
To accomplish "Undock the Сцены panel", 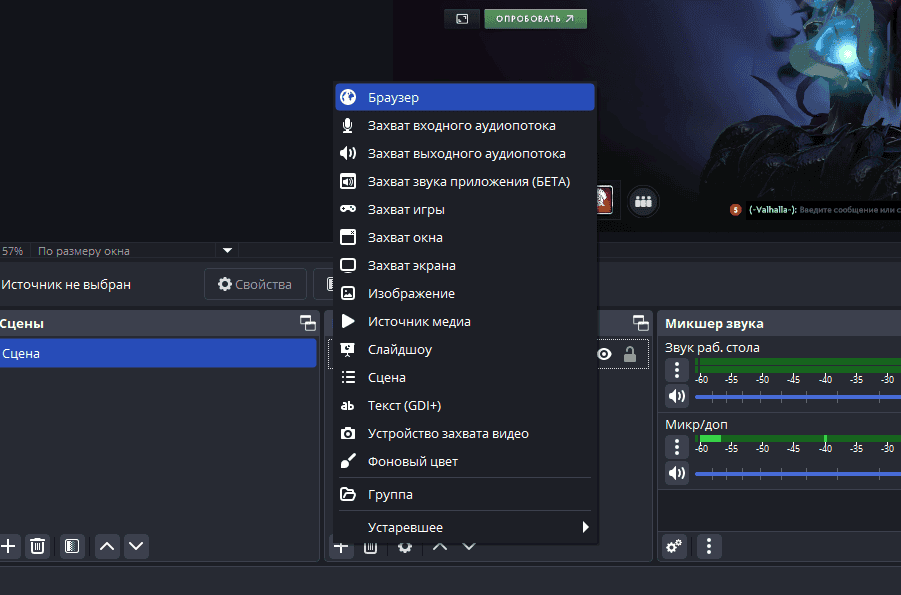I will [307, 323].
